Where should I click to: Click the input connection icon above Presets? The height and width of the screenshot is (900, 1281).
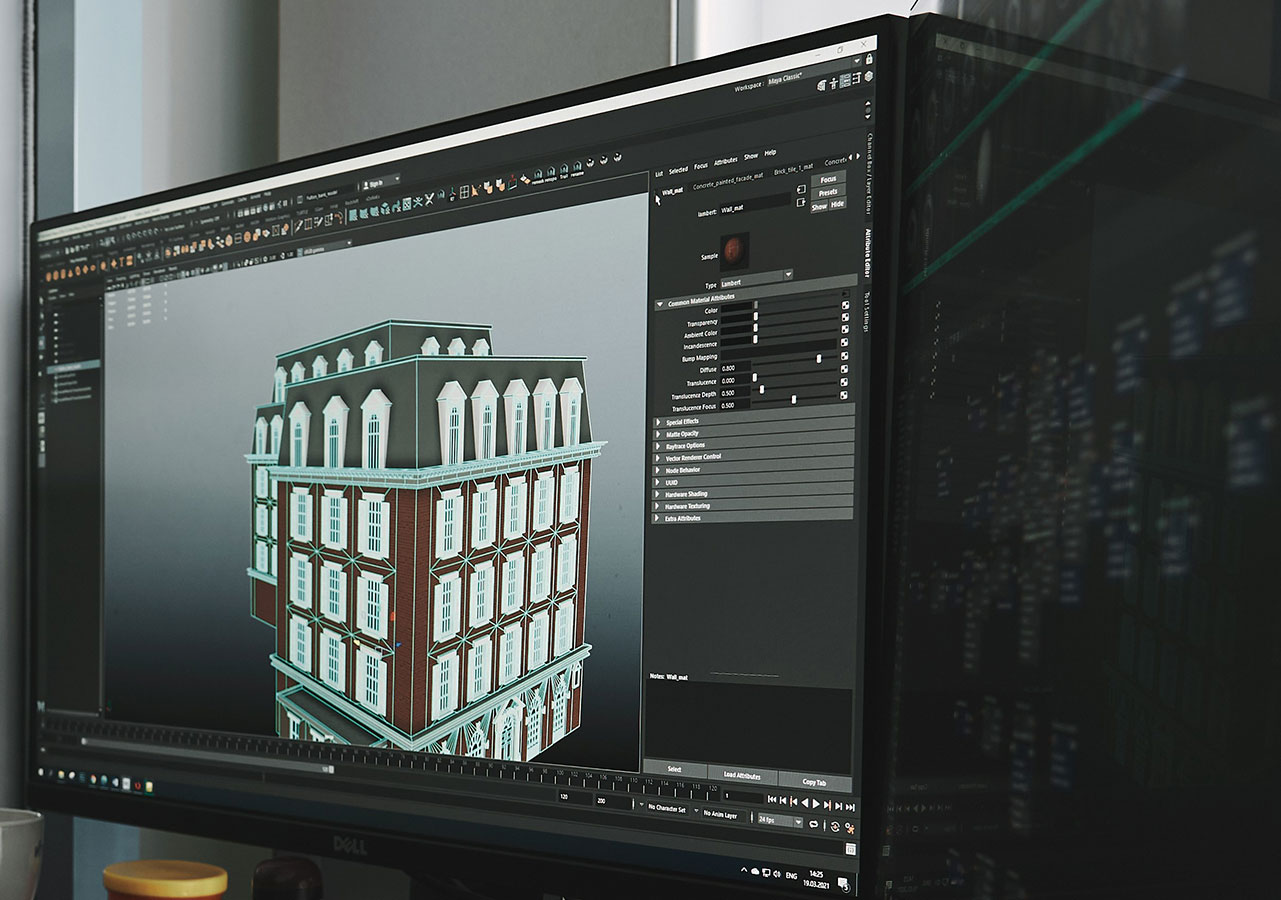(x=801, y=189)
